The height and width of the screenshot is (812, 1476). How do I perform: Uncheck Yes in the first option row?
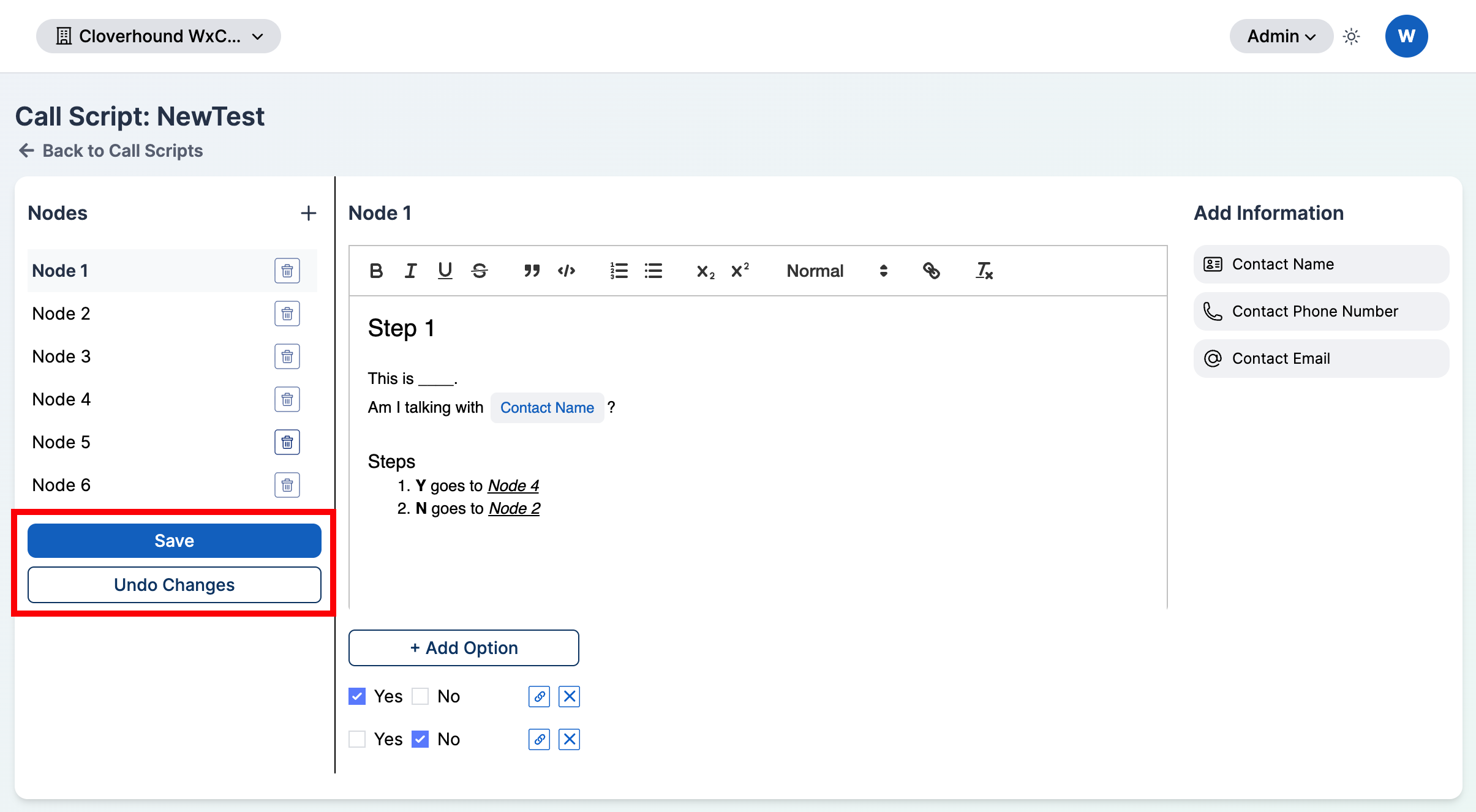click(357, 696)
